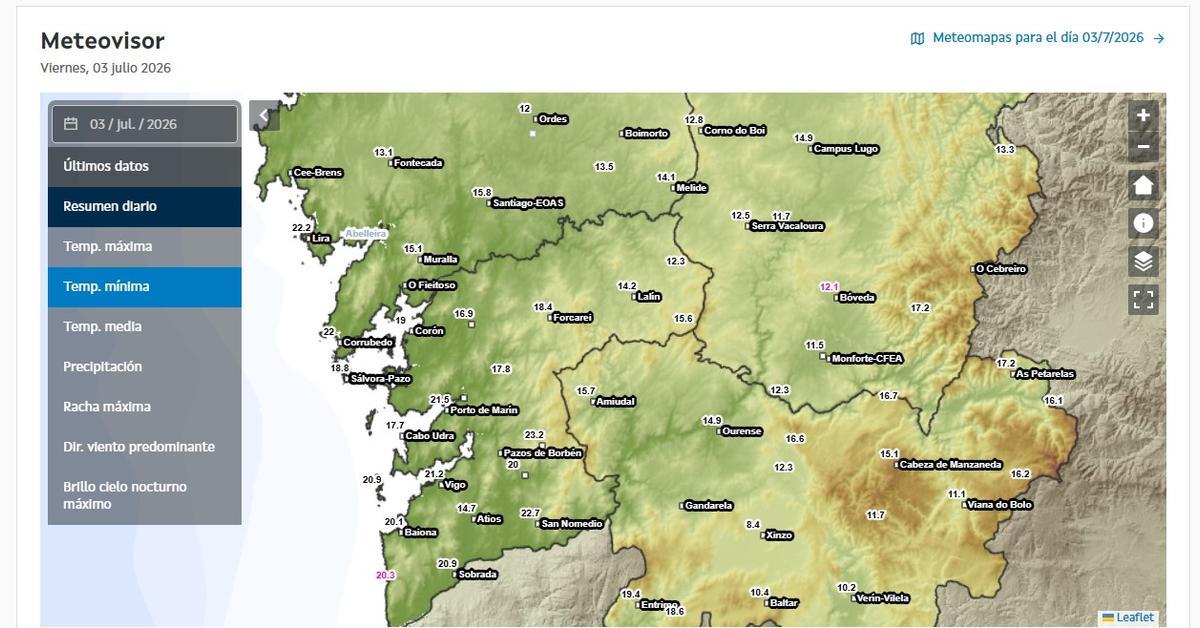1200x628 pixels.
Task: Click the O Cebreiro station label
Action: (x=1001, y=269)
